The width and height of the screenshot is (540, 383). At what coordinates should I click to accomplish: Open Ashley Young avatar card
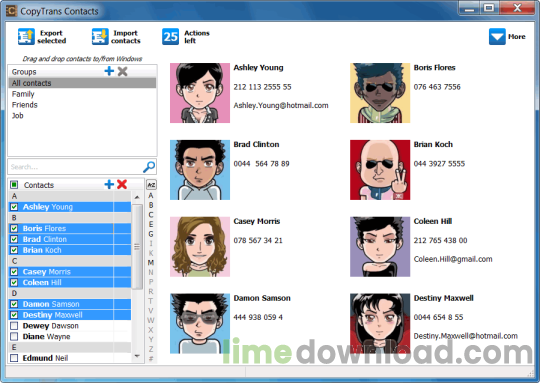click(200, 93)
